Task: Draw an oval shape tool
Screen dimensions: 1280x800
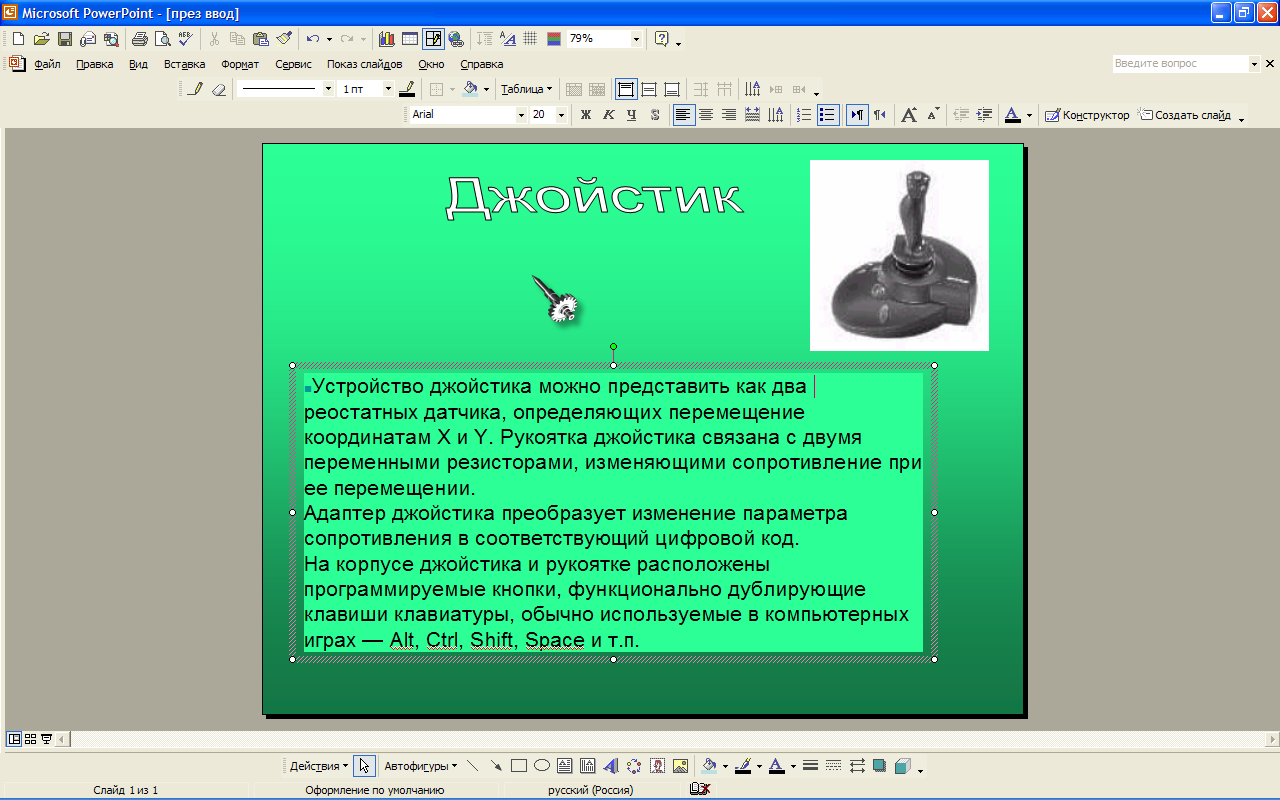Action: click(541, 766)
